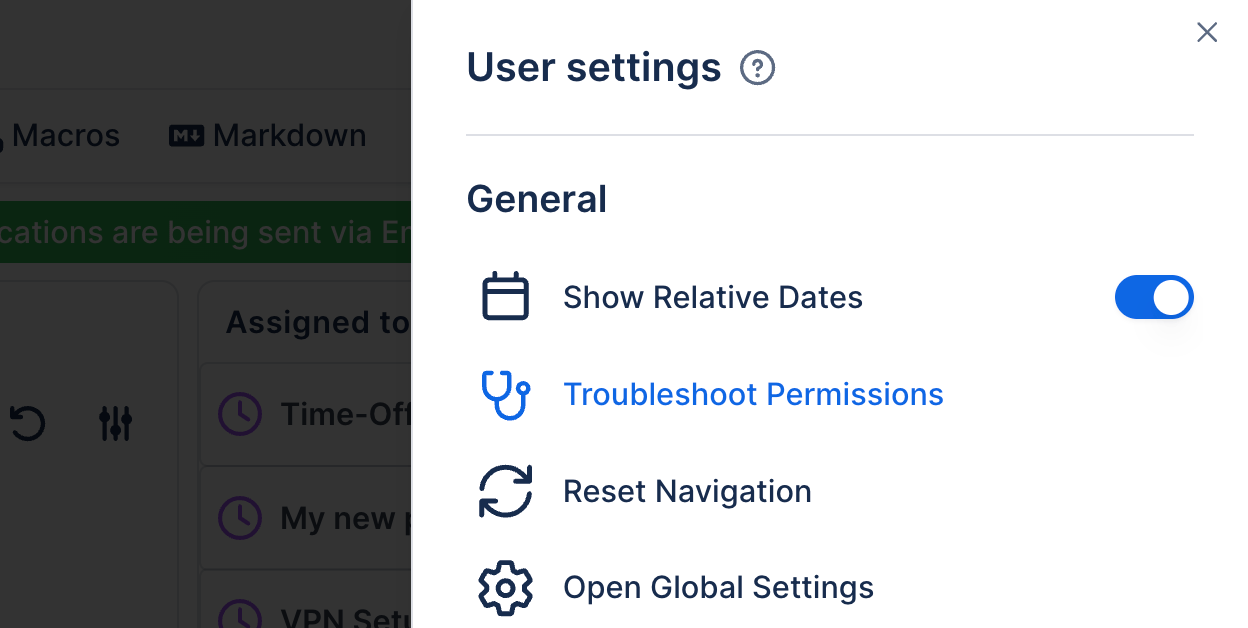Disable the Show Relative Dates toggle
Screen dimensions: 1248x628
(1153, 297)
